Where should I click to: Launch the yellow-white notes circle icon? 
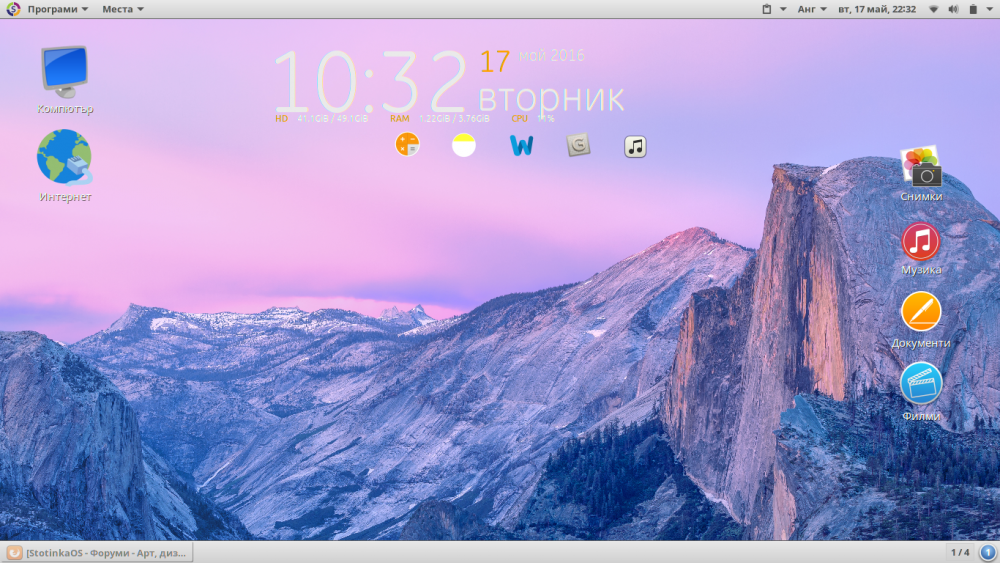coord(464,145)
